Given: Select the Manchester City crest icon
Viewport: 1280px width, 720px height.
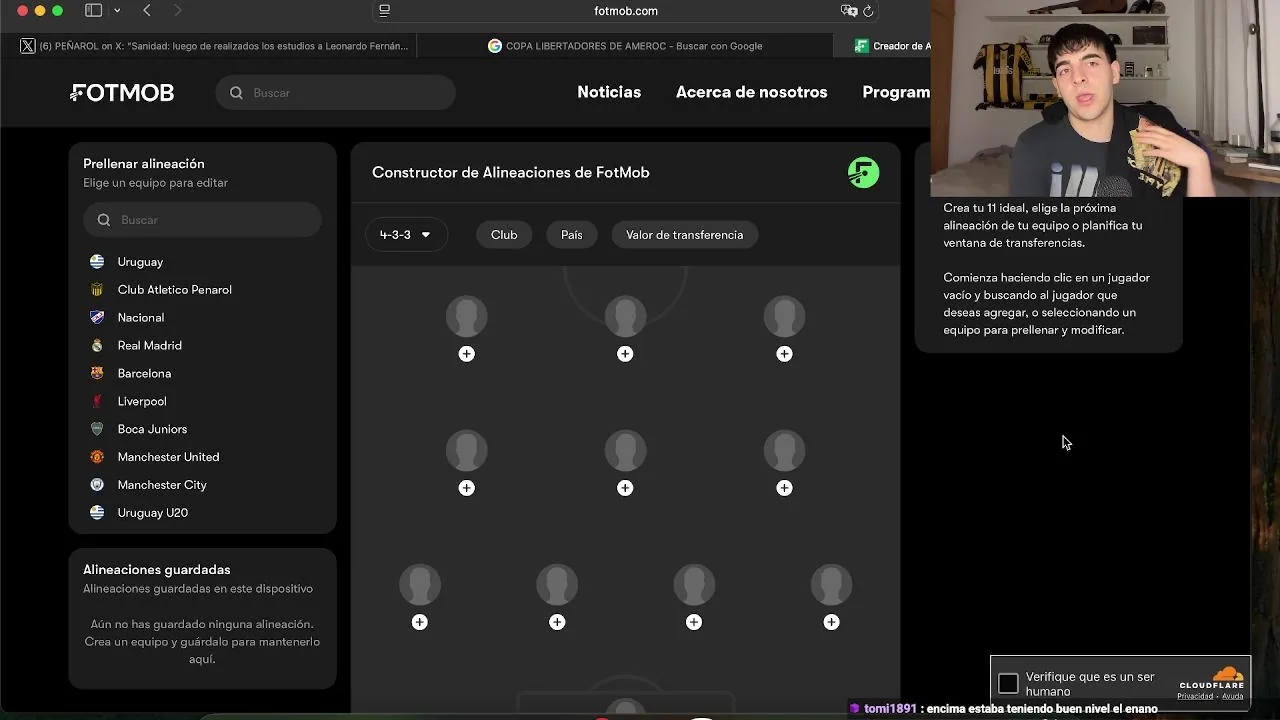Looking at the screenshot, I should 97,485.
